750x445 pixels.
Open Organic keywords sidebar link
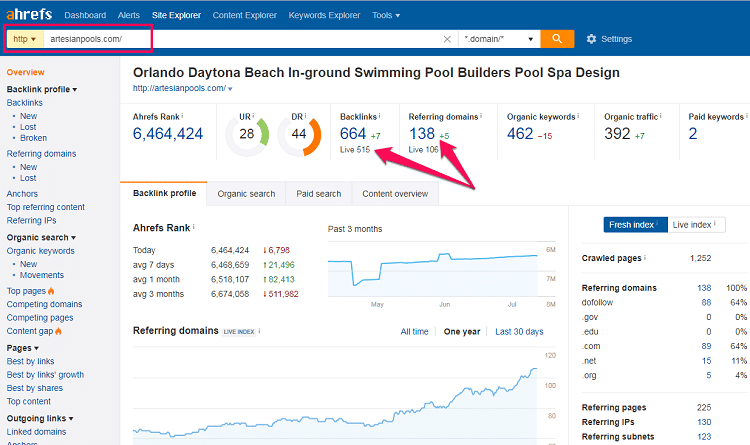coord(41,251)
